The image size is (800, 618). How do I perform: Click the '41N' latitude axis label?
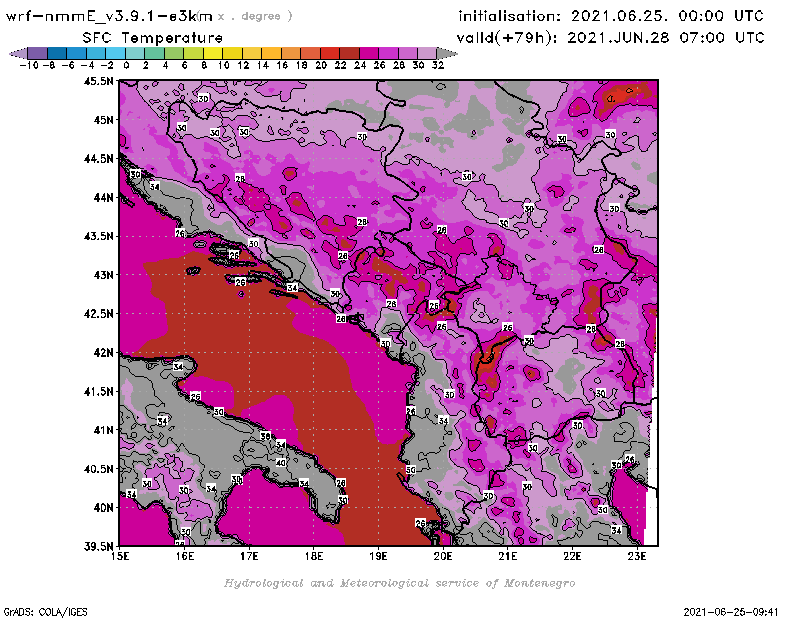103,430
